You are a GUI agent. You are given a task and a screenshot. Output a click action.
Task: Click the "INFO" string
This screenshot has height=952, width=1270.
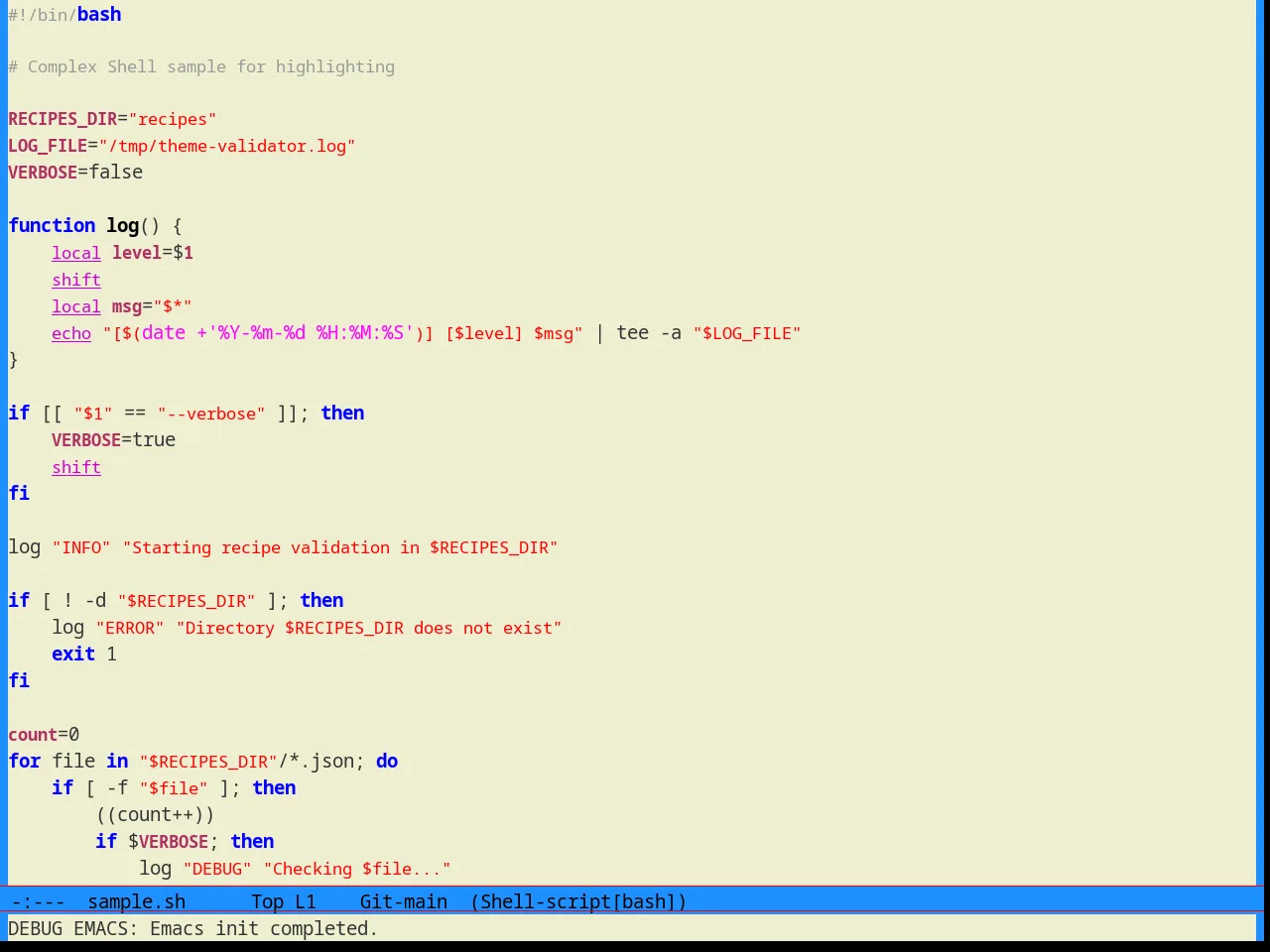81,547
